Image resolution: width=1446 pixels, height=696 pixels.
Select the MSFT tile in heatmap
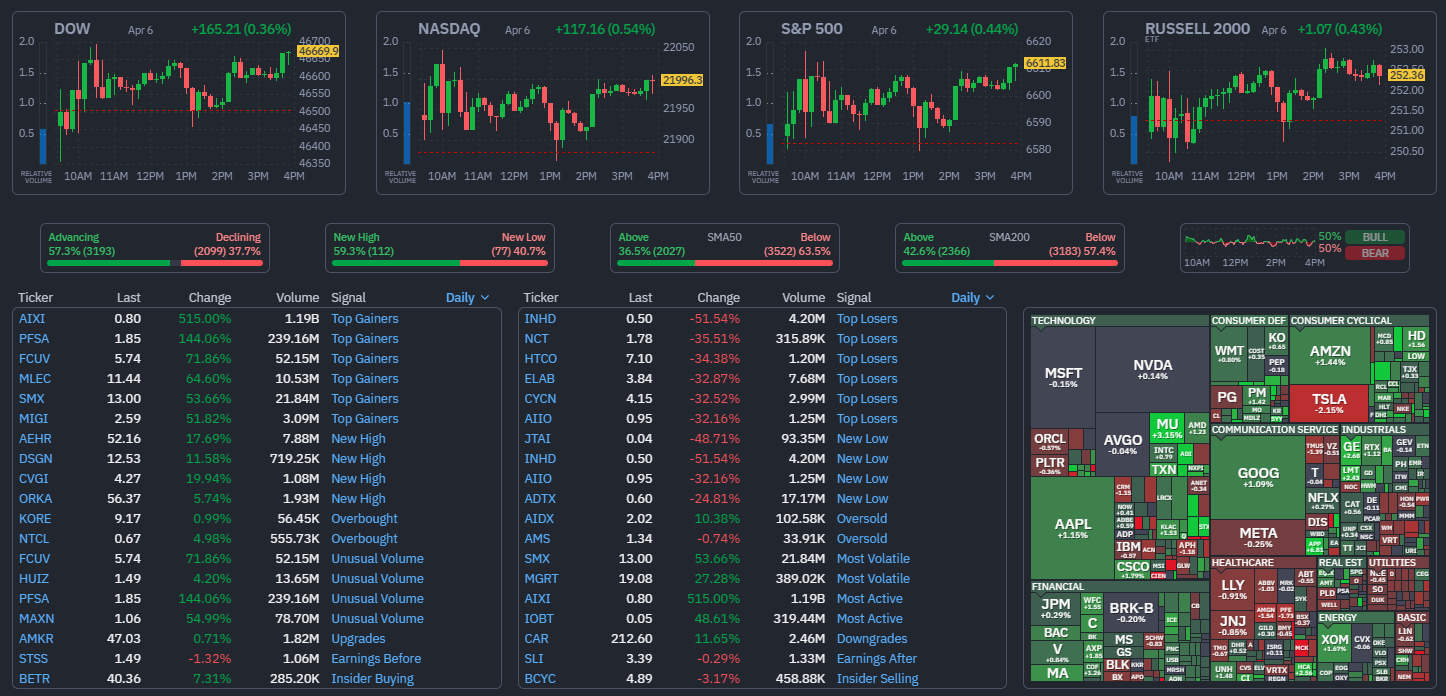(x=1063, y=377)
